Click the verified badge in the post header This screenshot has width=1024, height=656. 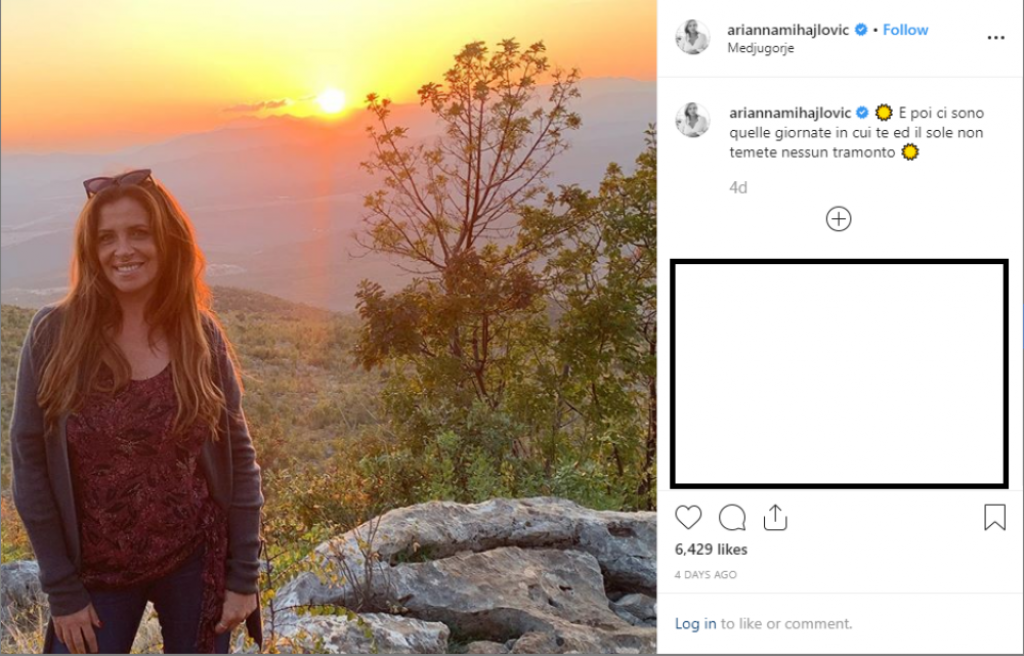coord(860,30)
